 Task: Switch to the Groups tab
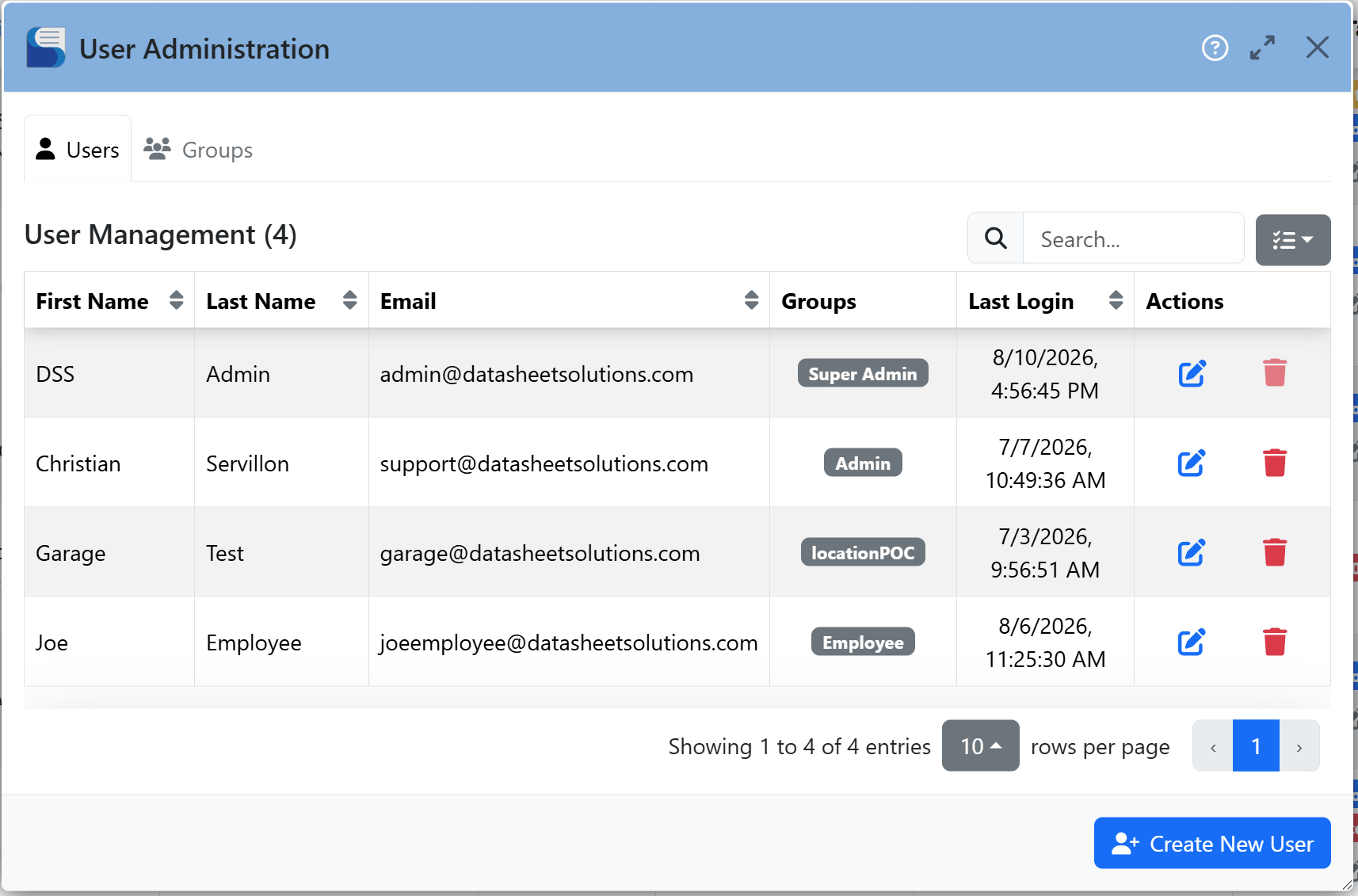click(x=198, y=149)
